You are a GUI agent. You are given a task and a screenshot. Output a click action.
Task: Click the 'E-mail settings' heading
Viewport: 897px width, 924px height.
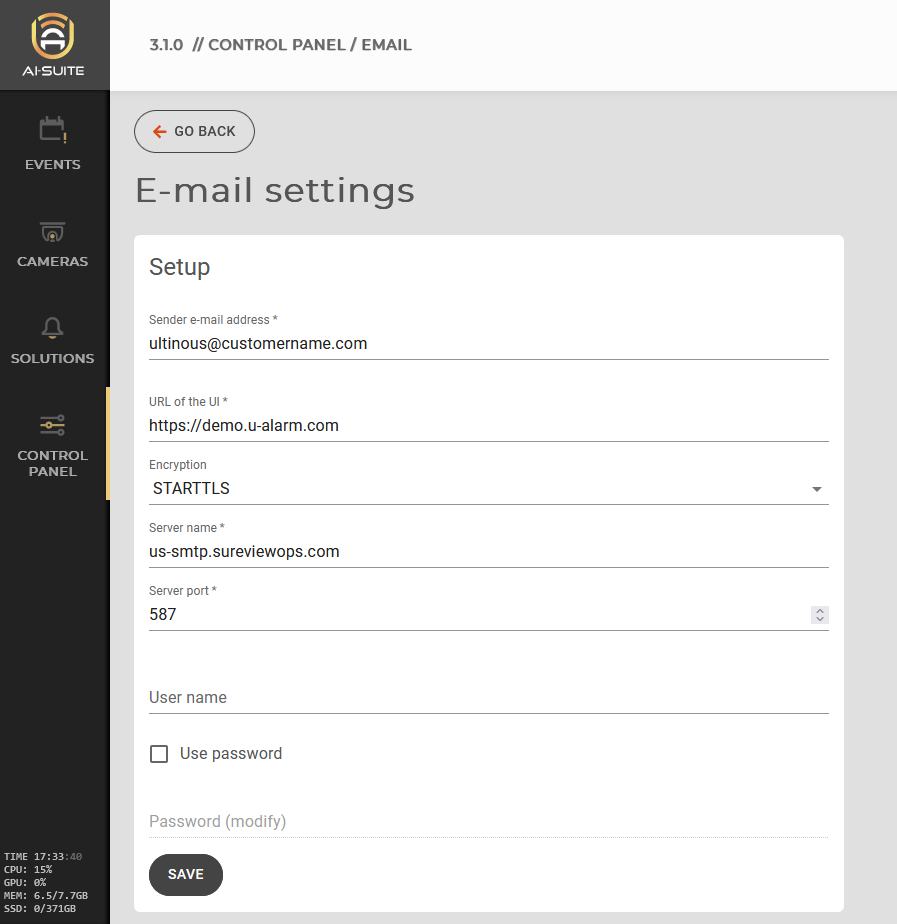tap(275, 191)
